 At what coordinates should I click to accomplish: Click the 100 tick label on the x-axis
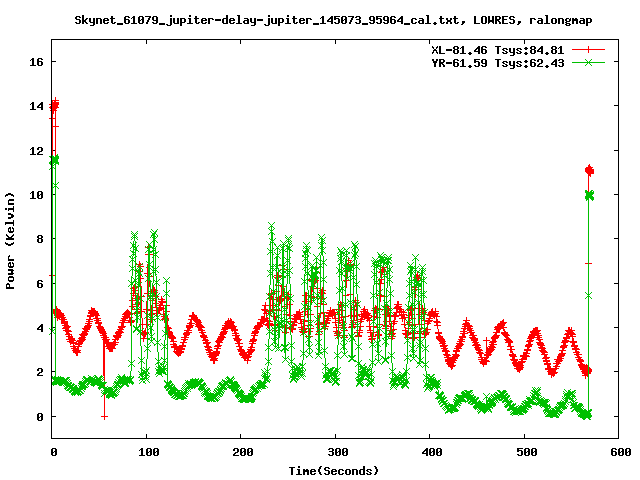[x=147, y=452]
